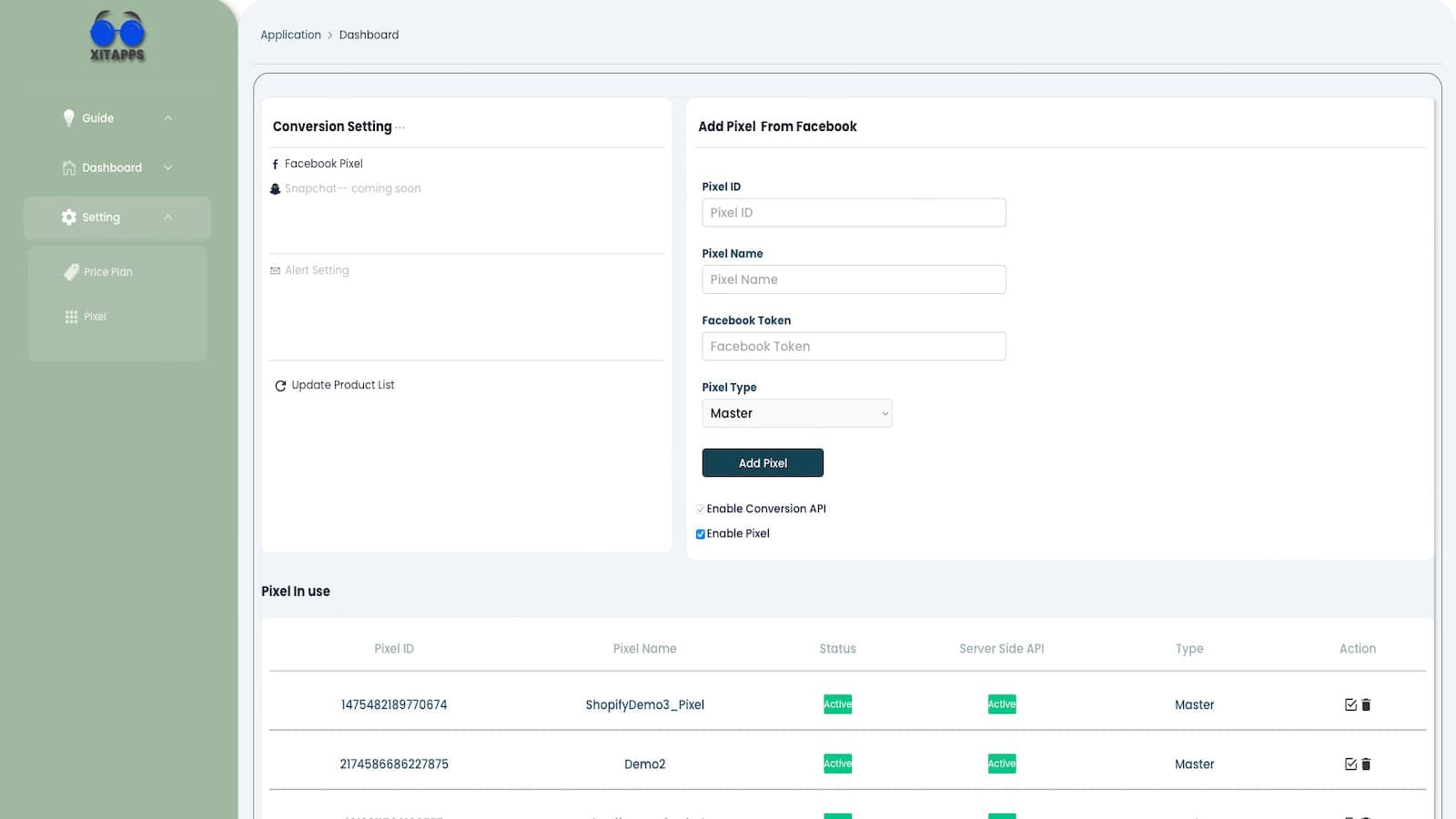Toggle the Enable Conversion API checkbox
Screen dimensions: 1456x819
point(700,510)
